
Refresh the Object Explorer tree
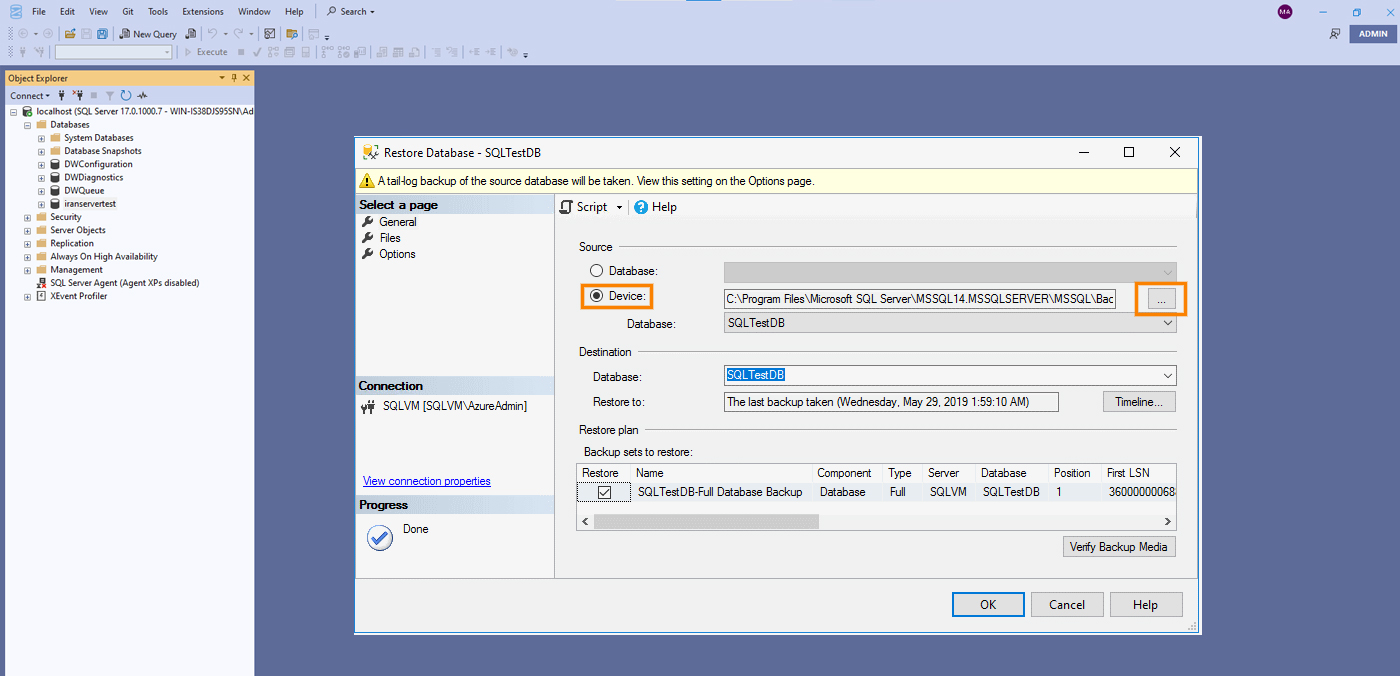pyautogui.click(x=126, y=96)
